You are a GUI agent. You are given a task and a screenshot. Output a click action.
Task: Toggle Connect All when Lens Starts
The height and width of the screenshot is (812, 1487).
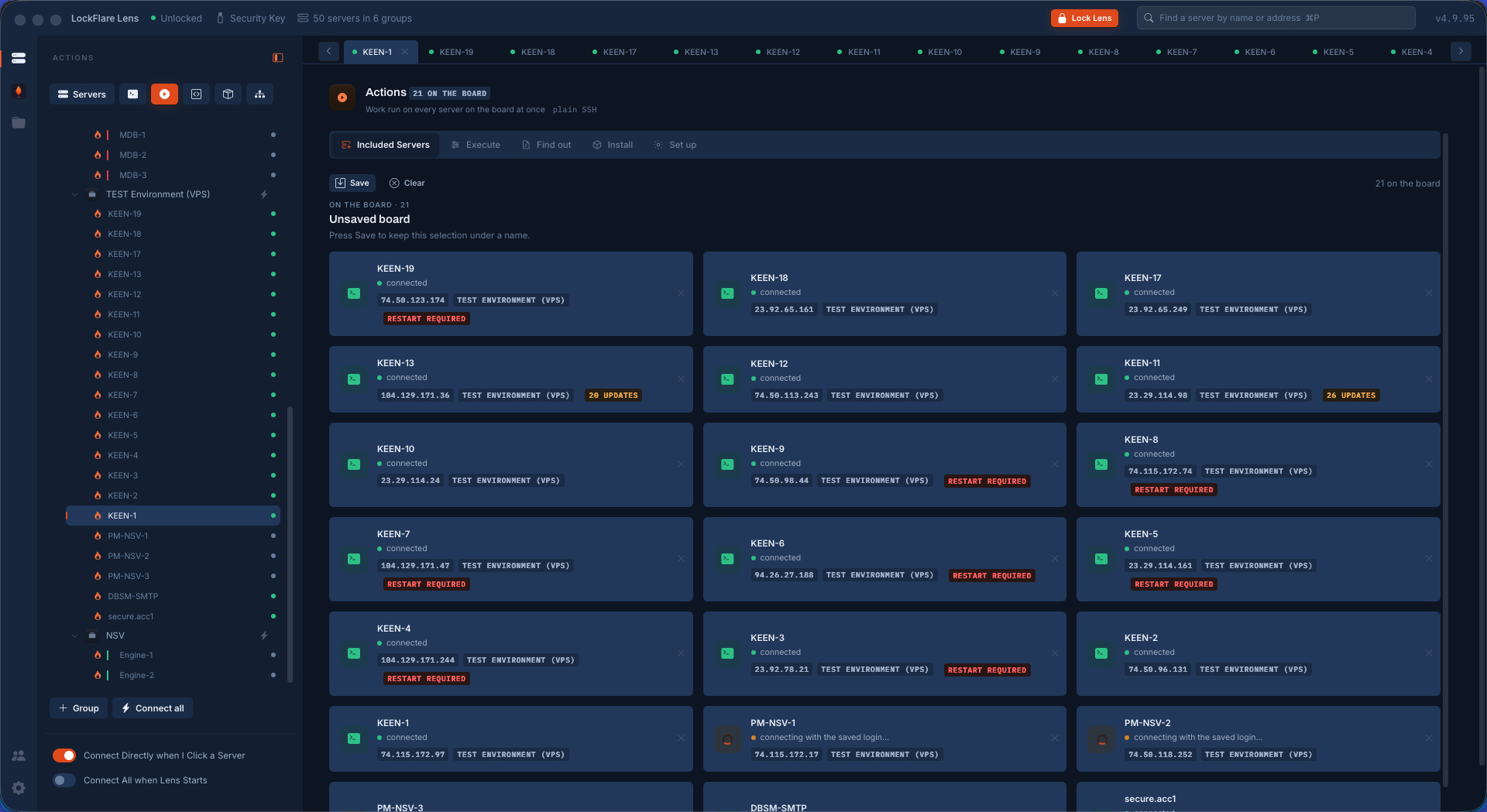64,780
